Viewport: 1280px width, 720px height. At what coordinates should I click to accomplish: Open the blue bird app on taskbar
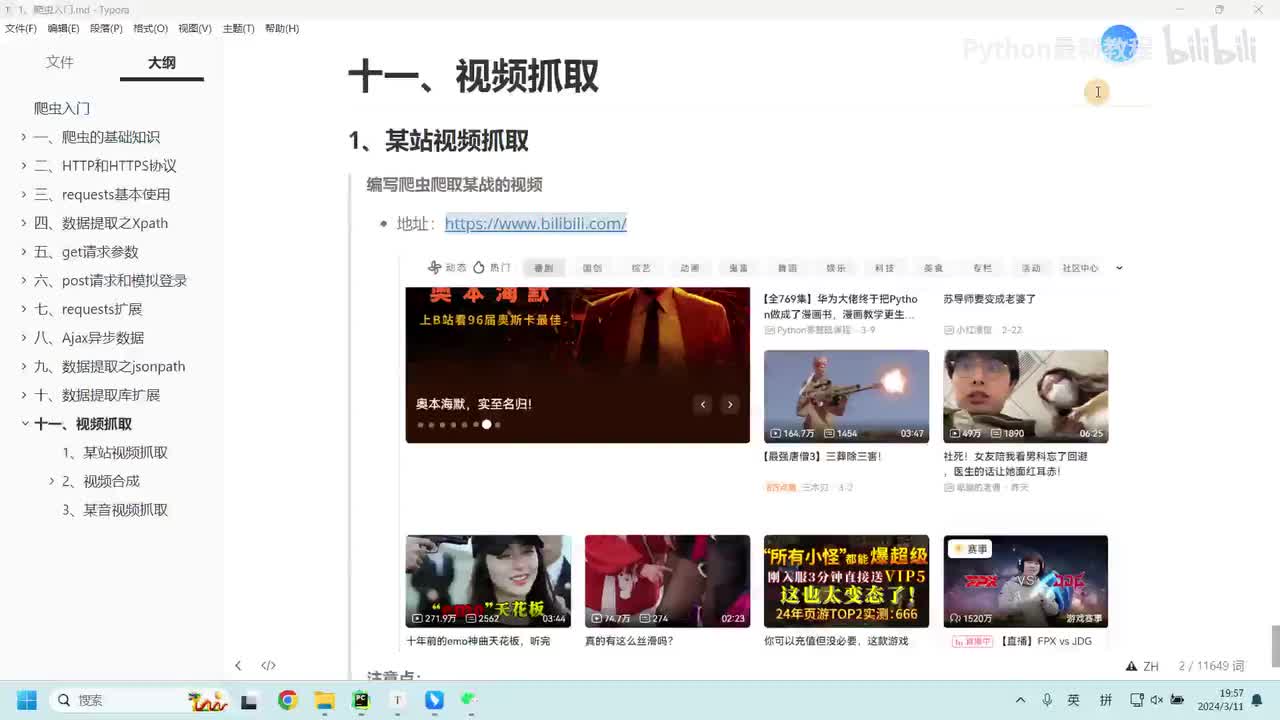pyautogui.click(x=434, y=700)
